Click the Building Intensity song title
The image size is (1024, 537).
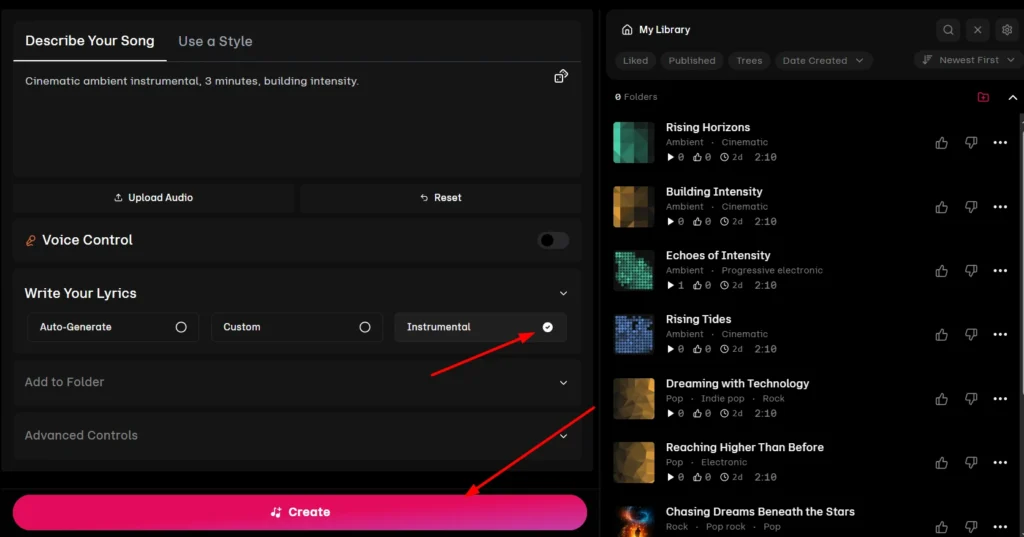[714, 191]
